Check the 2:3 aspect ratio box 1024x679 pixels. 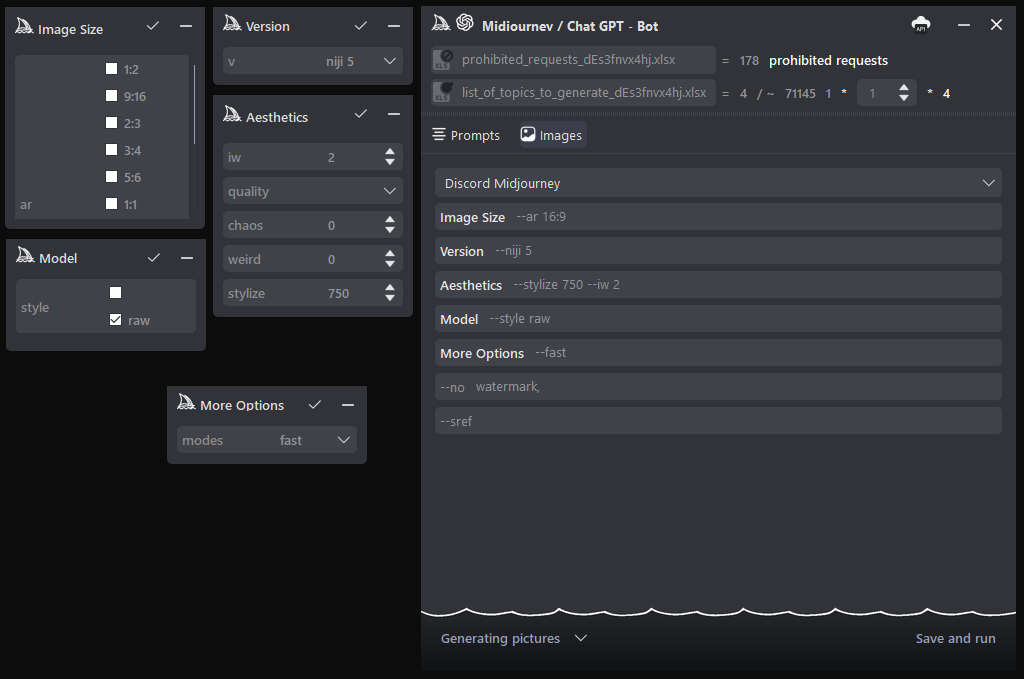[x=112, y=123]
